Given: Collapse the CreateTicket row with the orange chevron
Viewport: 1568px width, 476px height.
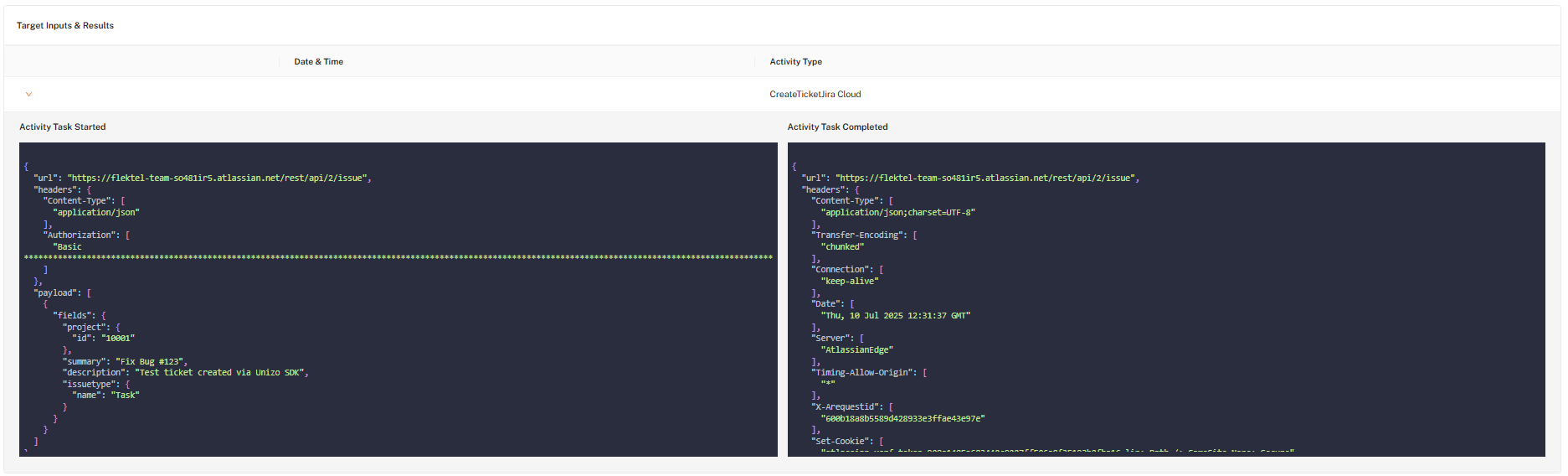Looking at the screenshot, I should click(28, 95).
